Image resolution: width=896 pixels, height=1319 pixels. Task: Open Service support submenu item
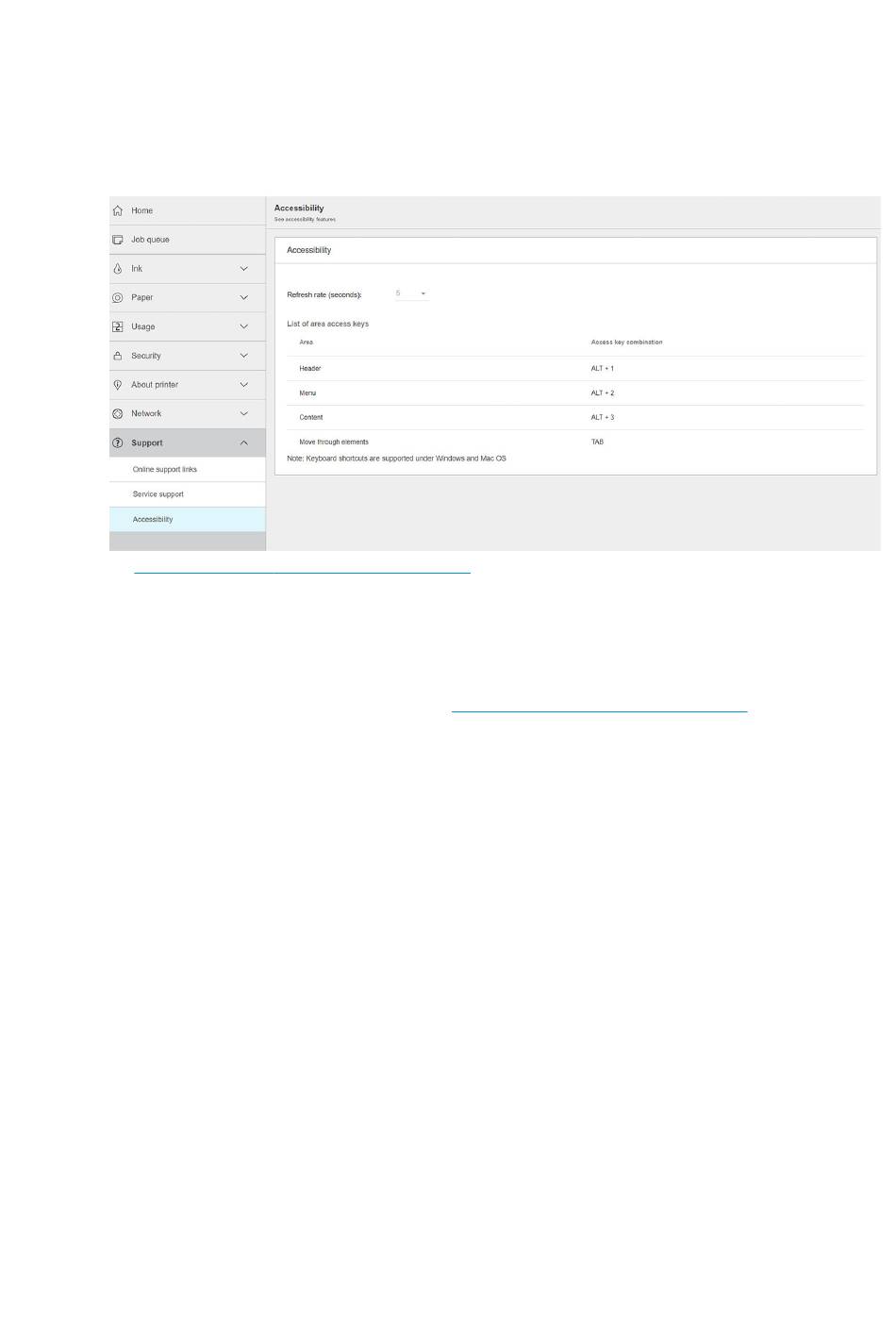(187, 494)
